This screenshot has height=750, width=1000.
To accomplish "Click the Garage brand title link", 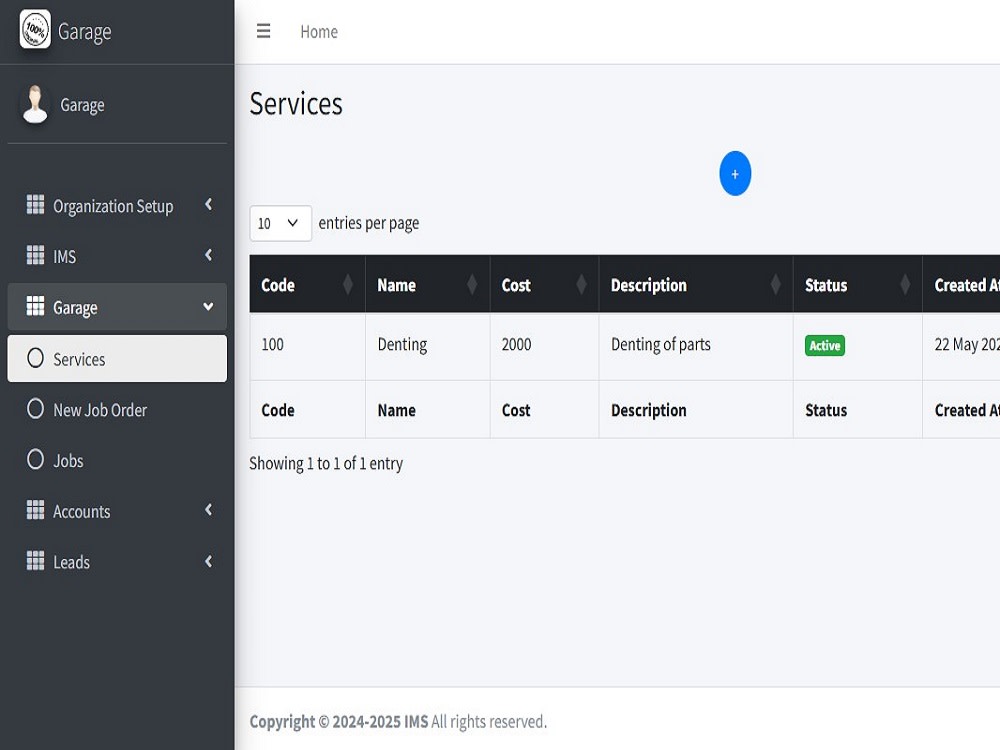I will click(84, 31).
